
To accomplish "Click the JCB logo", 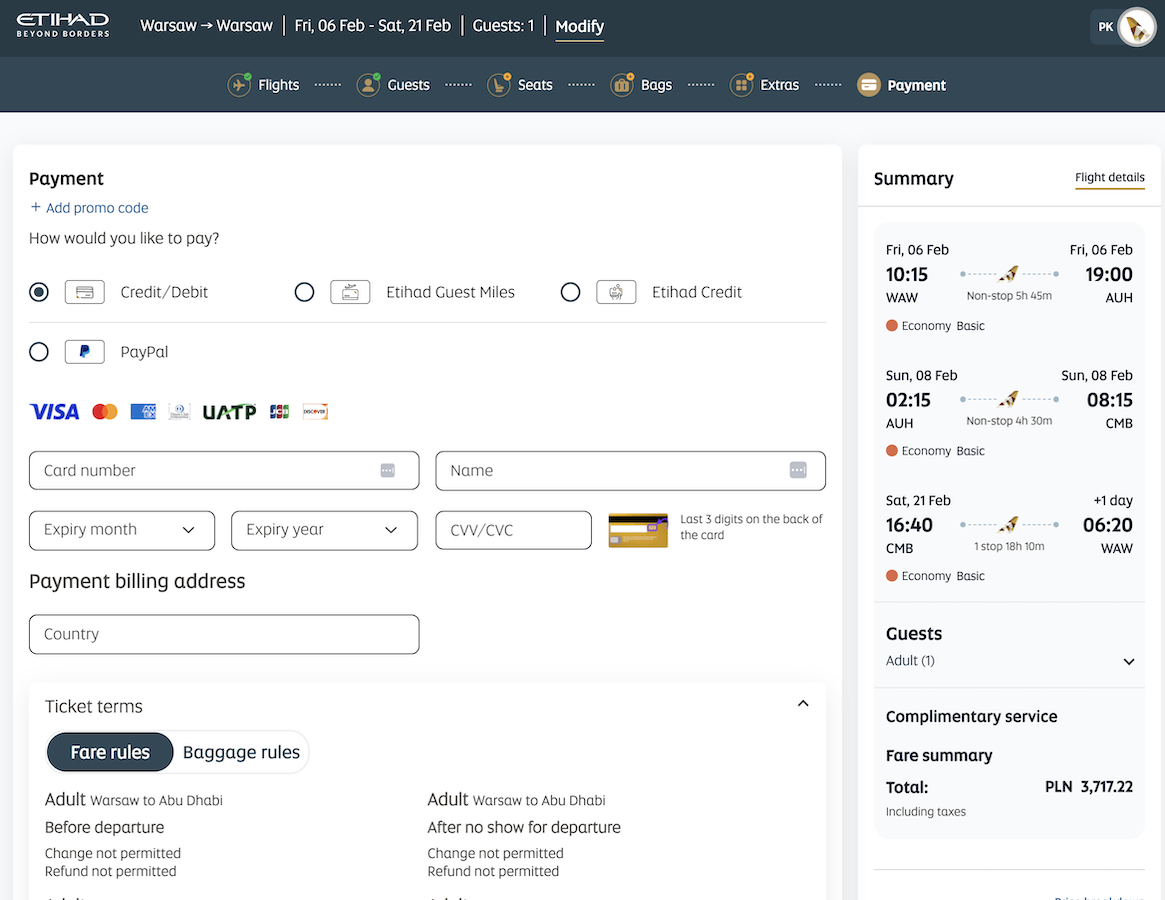I will coord(279,412).
